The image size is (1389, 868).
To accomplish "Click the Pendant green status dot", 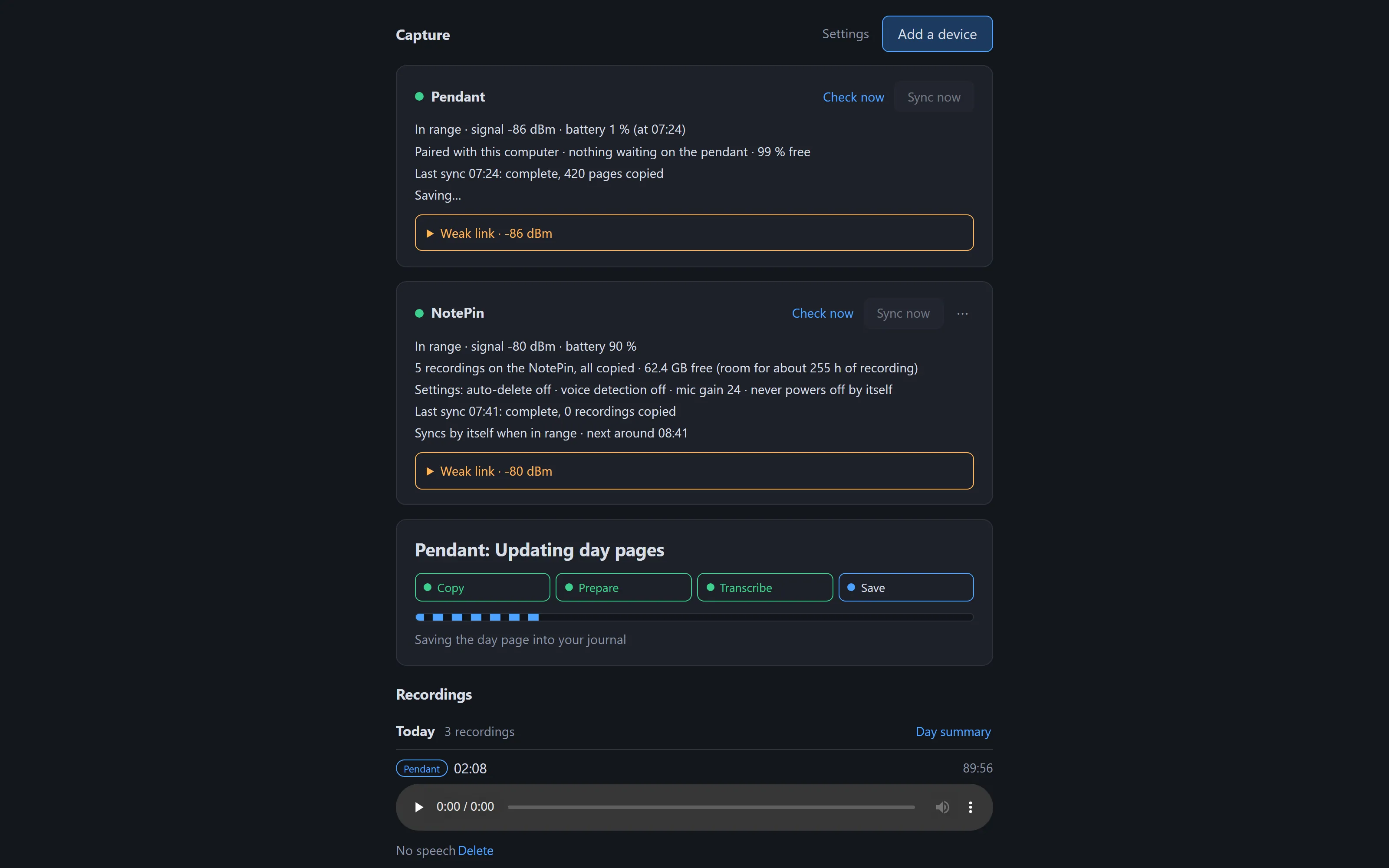I will [x=419, y=96].
